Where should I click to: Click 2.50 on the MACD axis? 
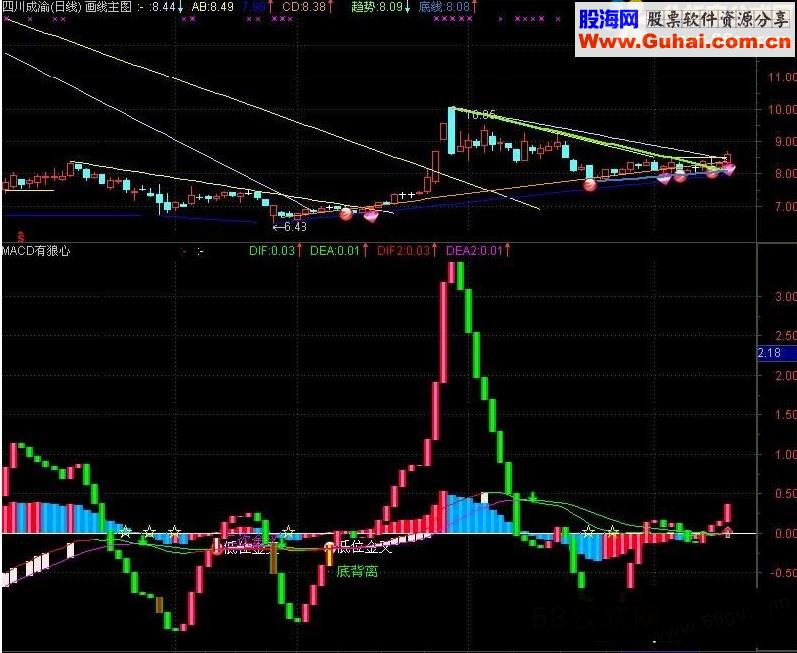click(x=784, y=336)
